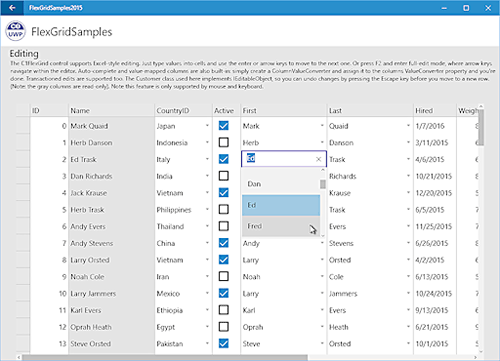The width and height of the screenshot is (500, 361).
Task: Click horizontal scrollbar right arrow
Action: 475,357
